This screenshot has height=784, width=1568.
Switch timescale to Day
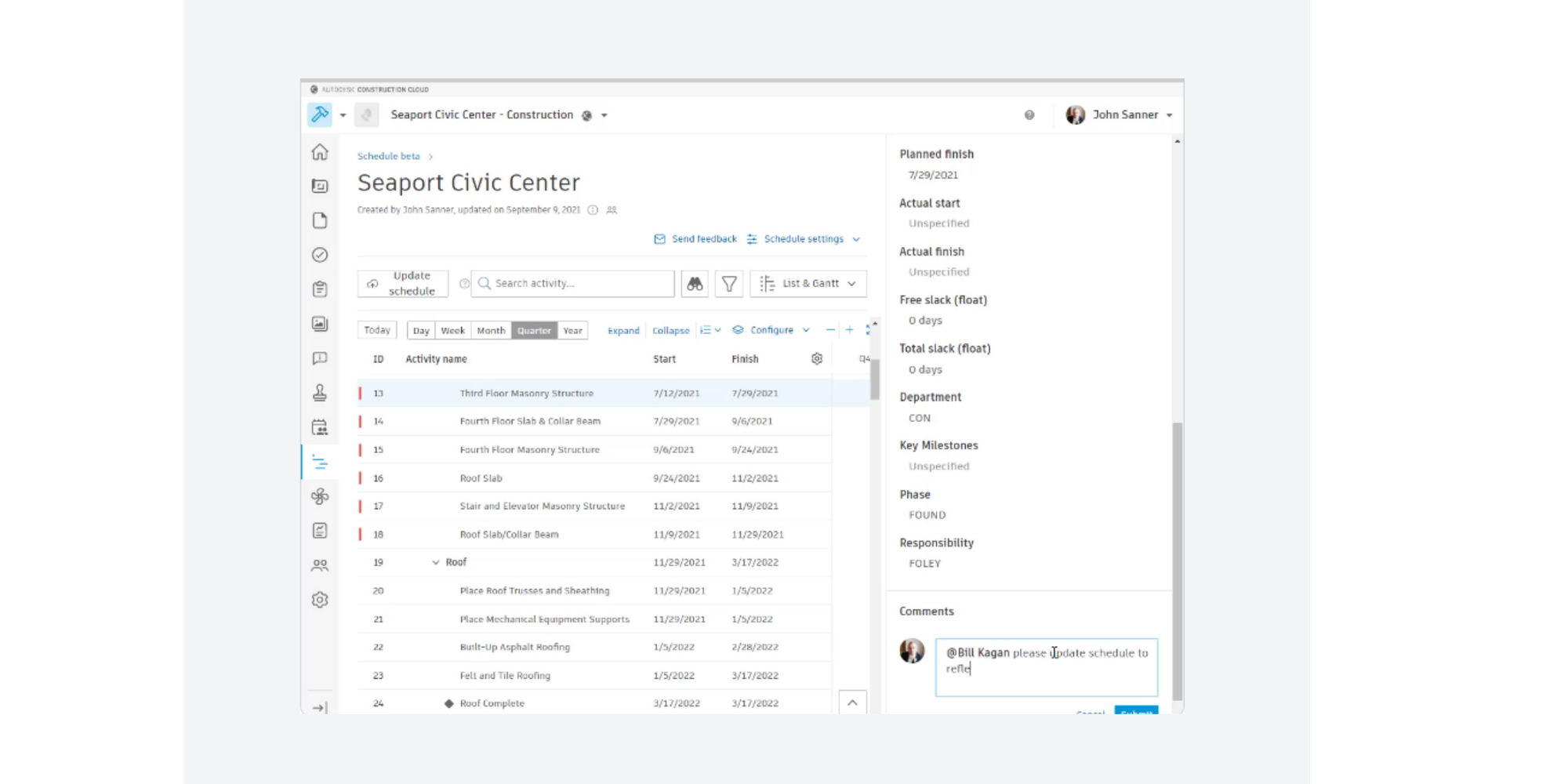coord(421,331)
